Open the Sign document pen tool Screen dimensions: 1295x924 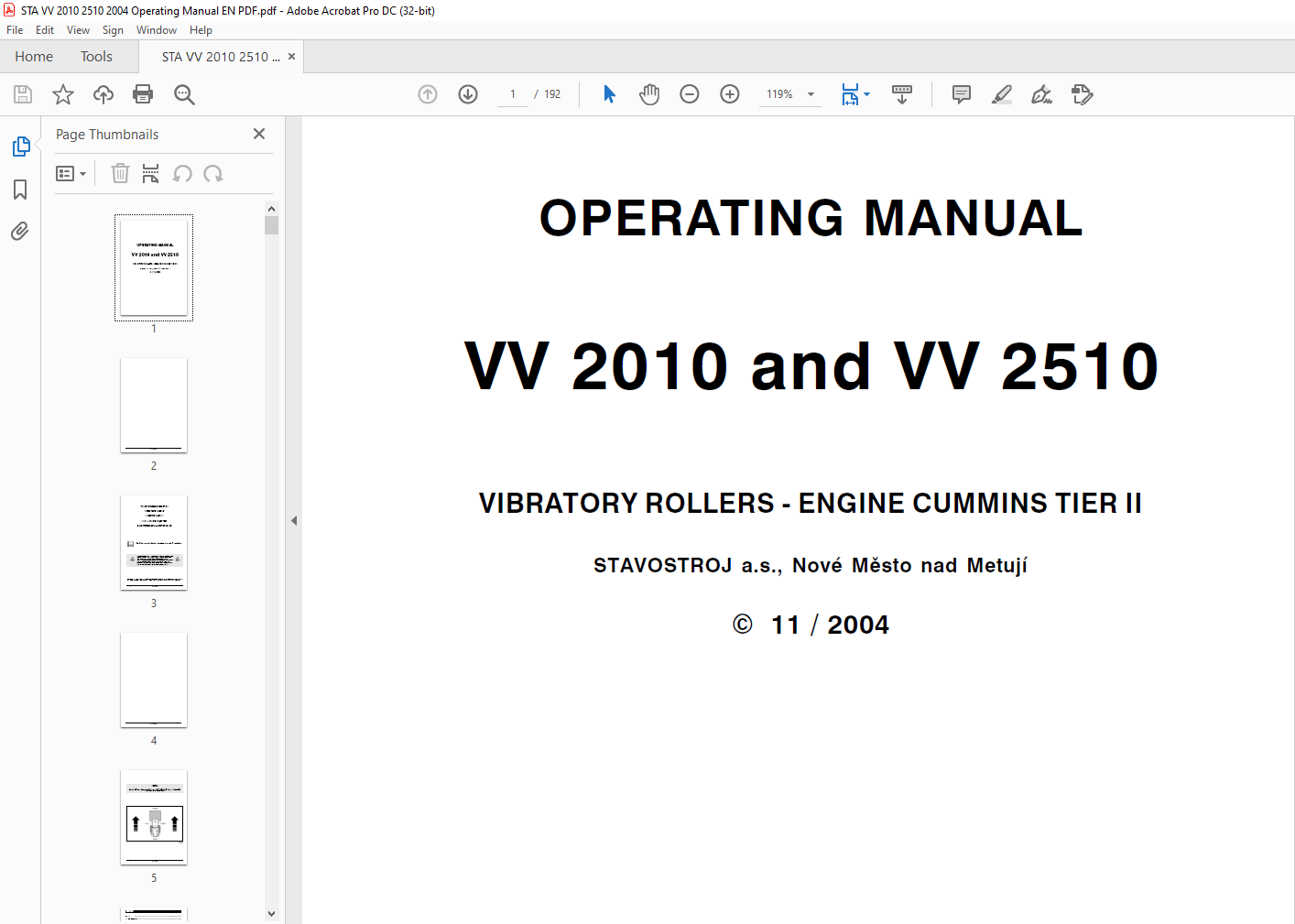(1042, 94)
